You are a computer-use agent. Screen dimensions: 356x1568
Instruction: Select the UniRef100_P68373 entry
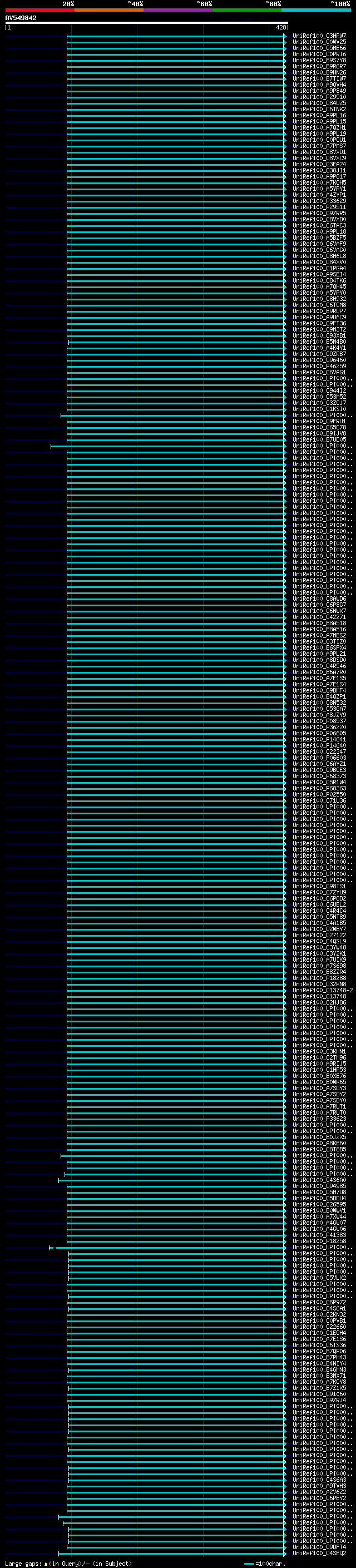[x=319, y=776]
